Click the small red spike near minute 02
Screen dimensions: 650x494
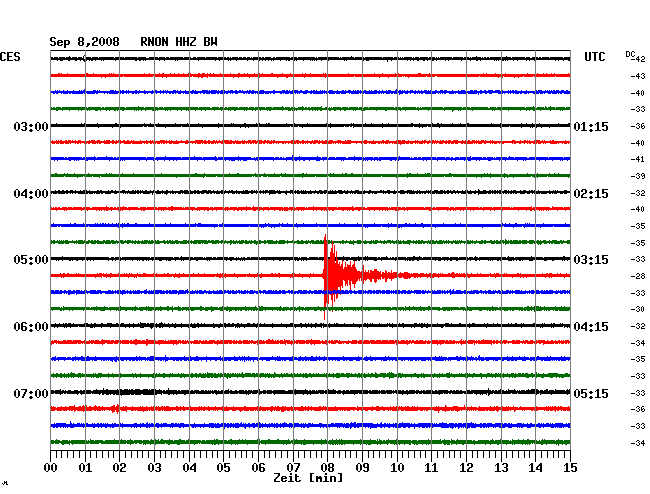click(x=115, y=409)
